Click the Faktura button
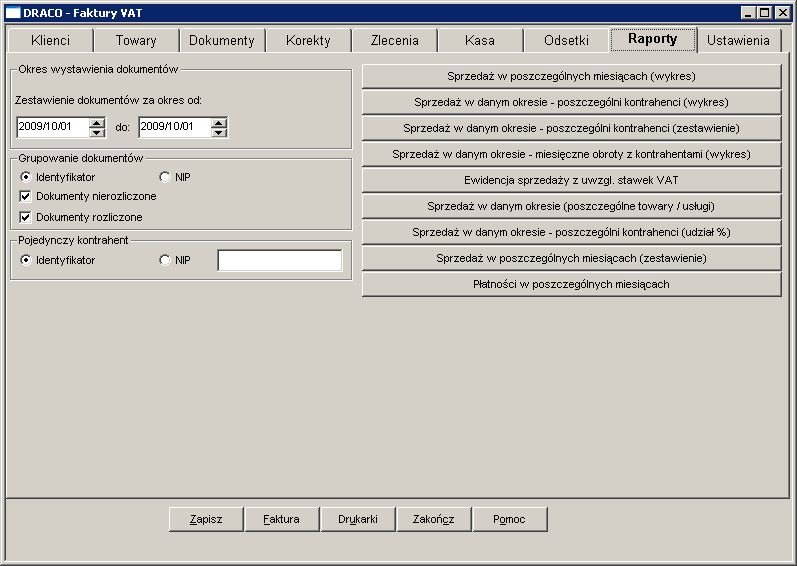Screen dimensions: 797x566 click(282, 519)
